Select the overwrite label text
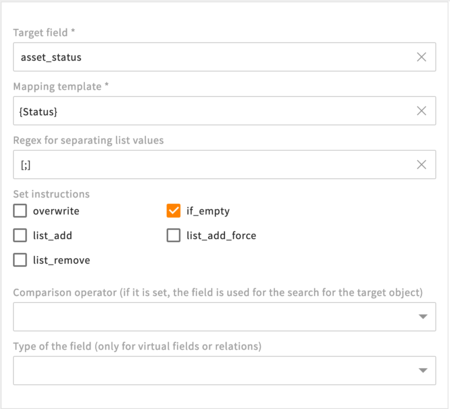Screen dimensions: 450x409 (x=56, y=211)
